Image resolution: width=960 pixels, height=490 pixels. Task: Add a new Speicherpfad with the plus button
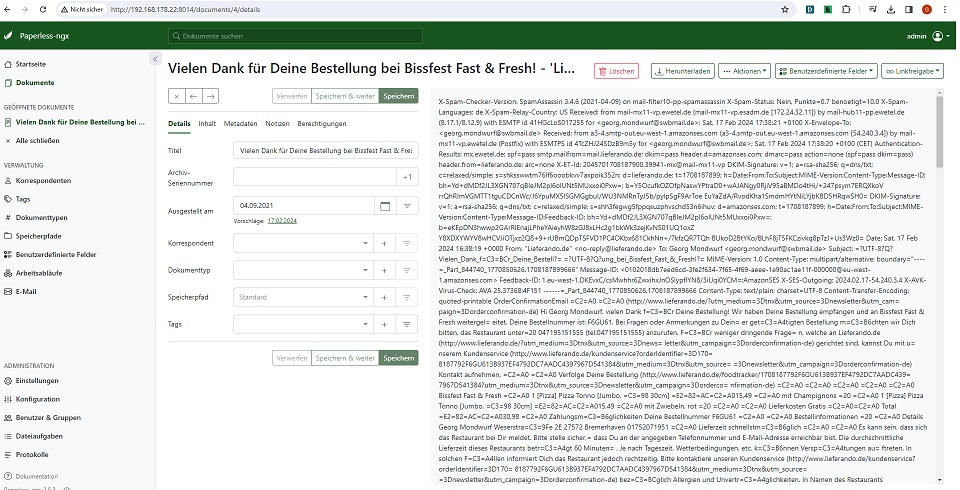pos(384,298)
